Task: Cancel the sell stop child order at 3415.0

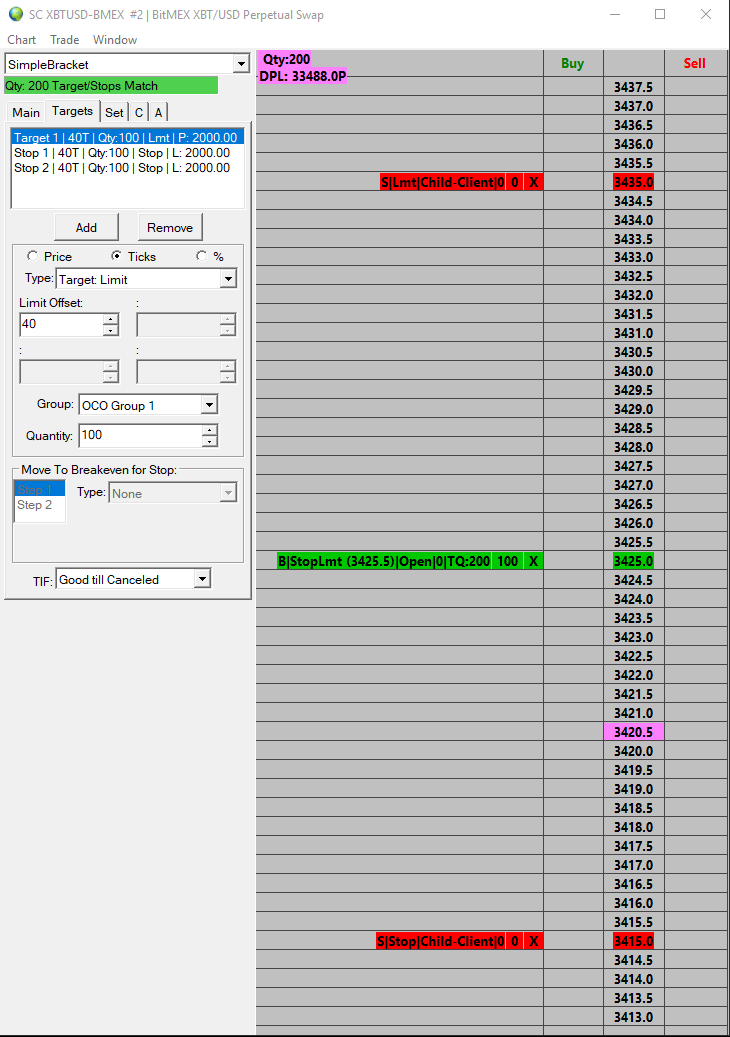Action: click(534, 941)
